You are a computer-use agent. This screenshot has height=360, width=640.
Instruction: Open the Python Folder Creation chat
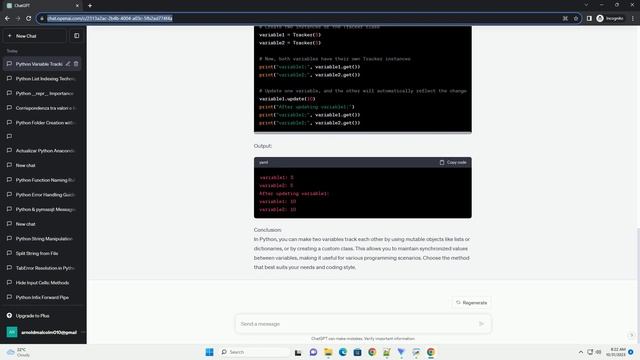(42, 123)
